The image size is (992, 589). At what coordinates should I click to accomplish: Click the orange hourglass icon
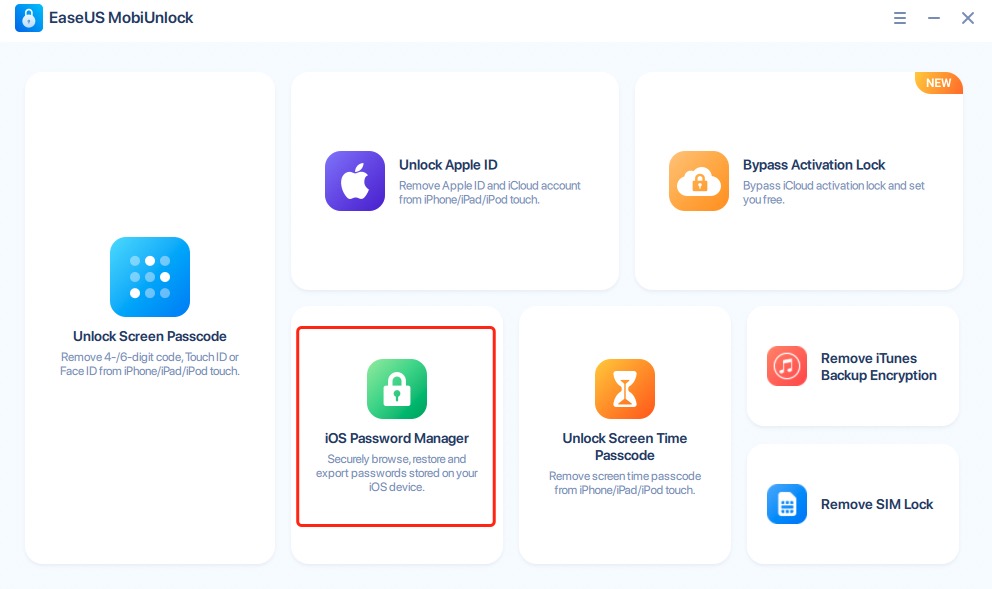(x=625, y=388)
